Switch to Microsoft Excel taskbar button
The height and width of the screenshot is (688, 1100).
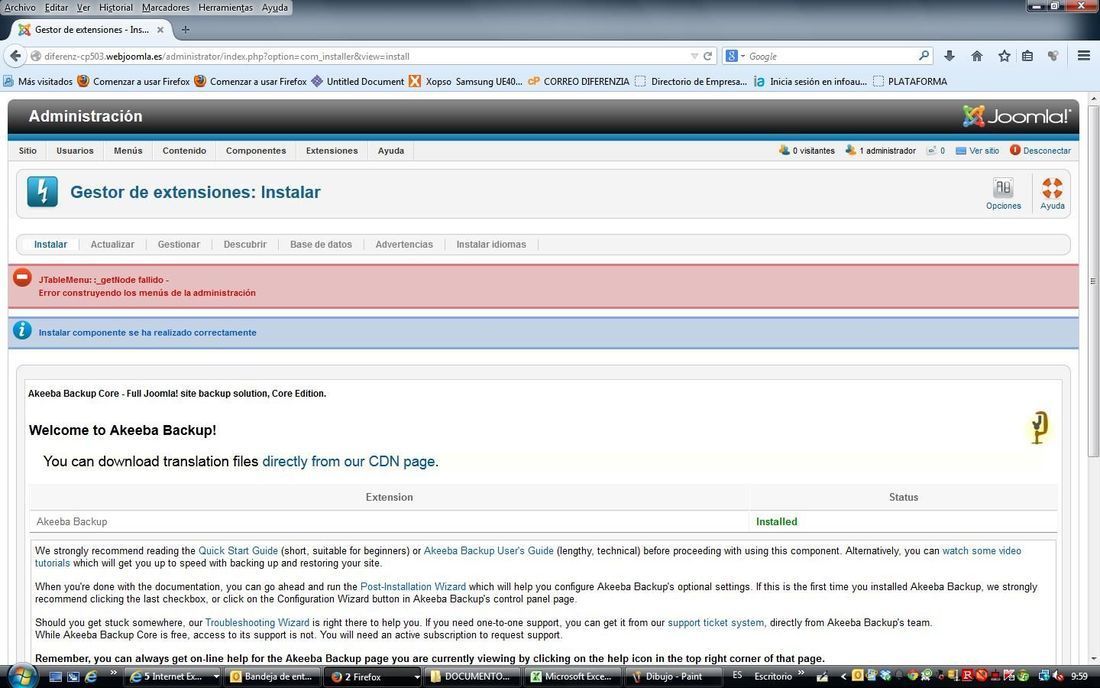[x=574, y=677]
